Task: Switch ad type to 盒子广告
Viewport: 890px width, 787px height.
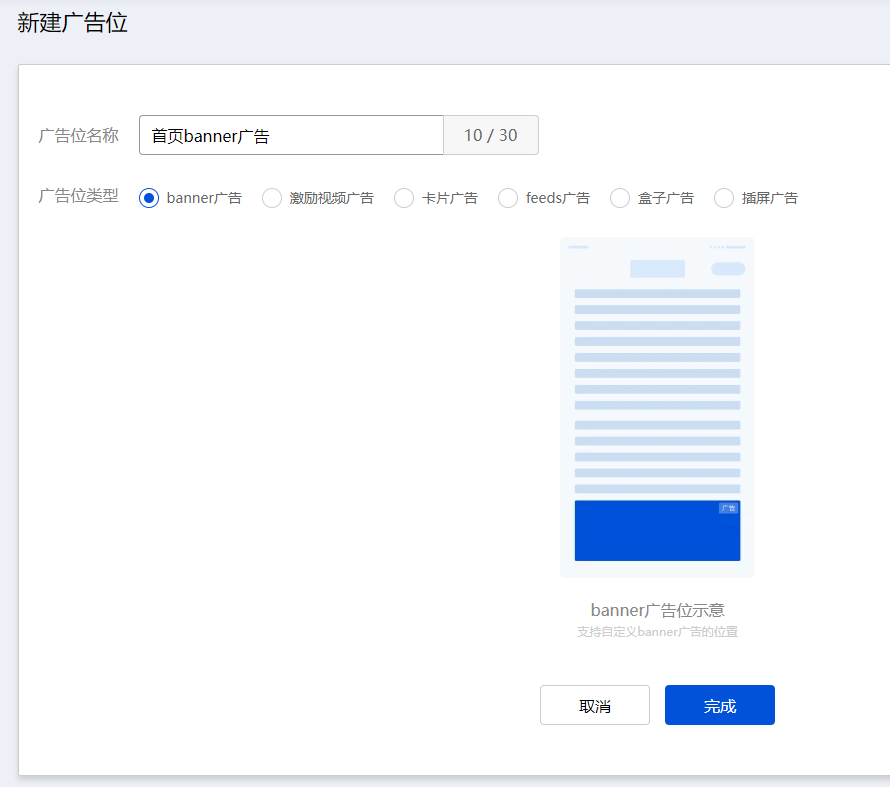Action: (x=620, y=198)
